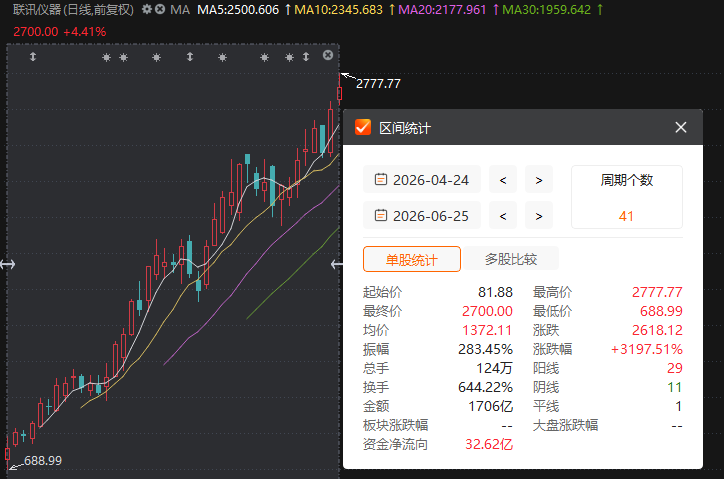724x479 pixels.
Task: Click the 阳线 count 29
Action: (x=675, y=368)
